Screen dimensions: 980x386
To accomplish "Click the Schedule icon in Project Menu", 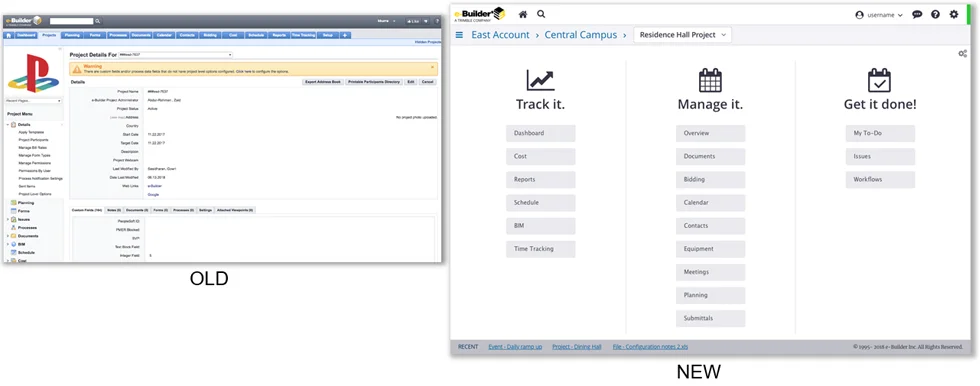I will point(14,252).
